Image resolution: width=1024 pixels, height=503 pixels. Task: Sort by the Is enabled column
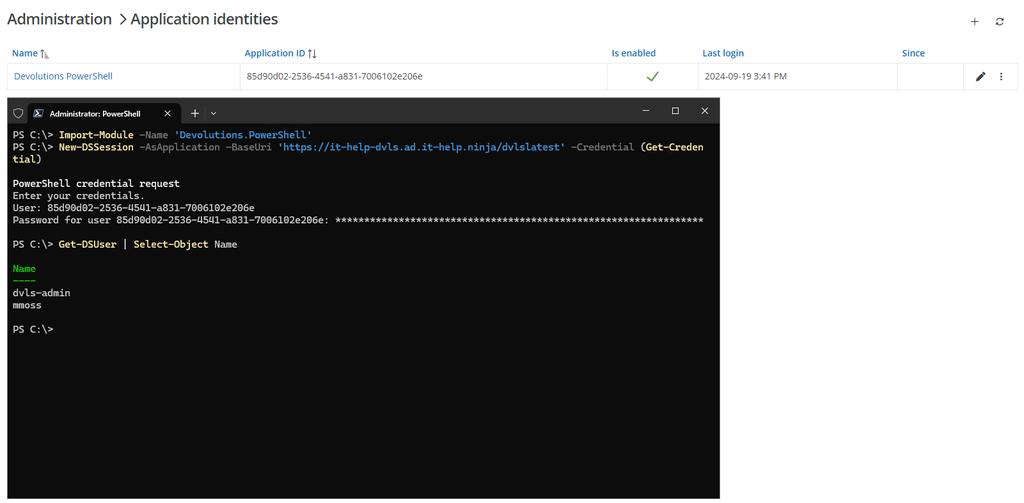[x=634, y=53]
